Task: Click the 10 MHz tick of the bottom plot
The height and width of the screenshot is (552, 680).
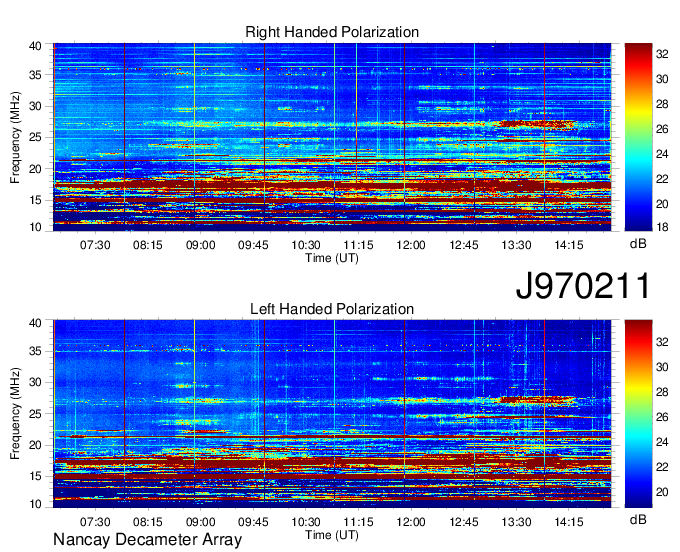Action: coord(35,504)
